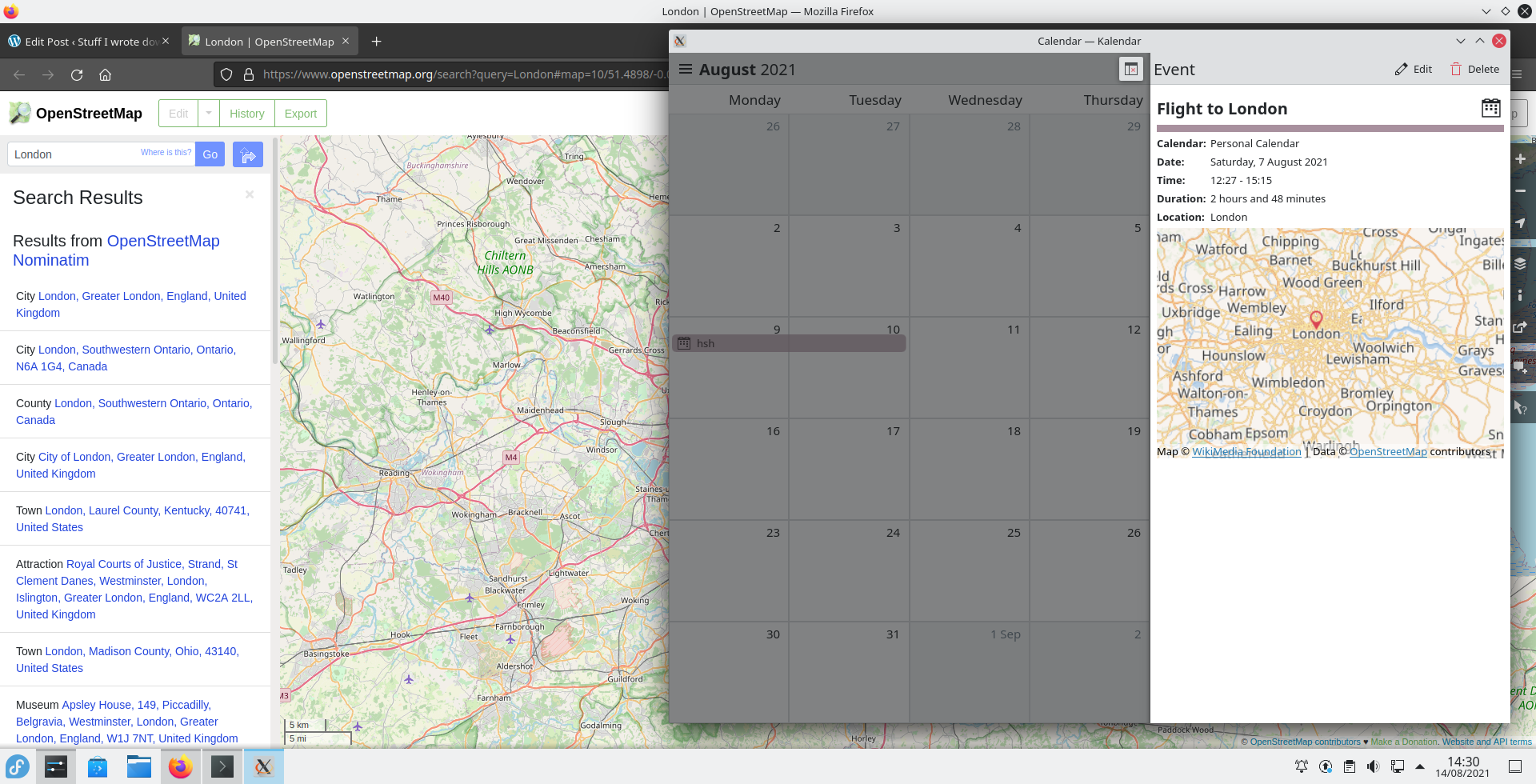Click Firefox forward arrow
Image resolution: width=1536 pixels, height=784 pixels.
[48, 74]
